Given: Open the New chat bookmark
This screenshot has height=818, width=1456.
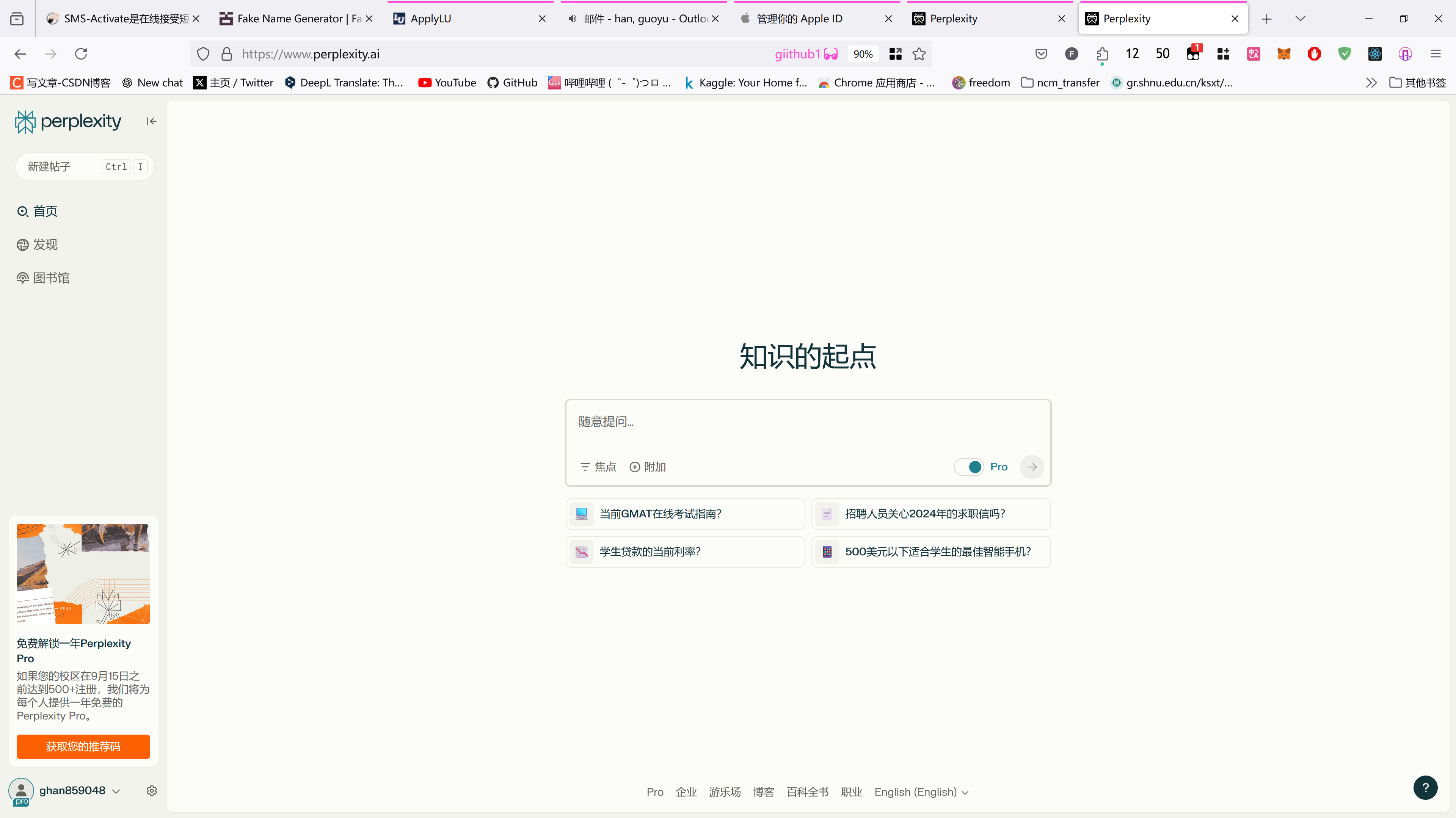Looking at the screenshot, I should [x=152, y=83].
